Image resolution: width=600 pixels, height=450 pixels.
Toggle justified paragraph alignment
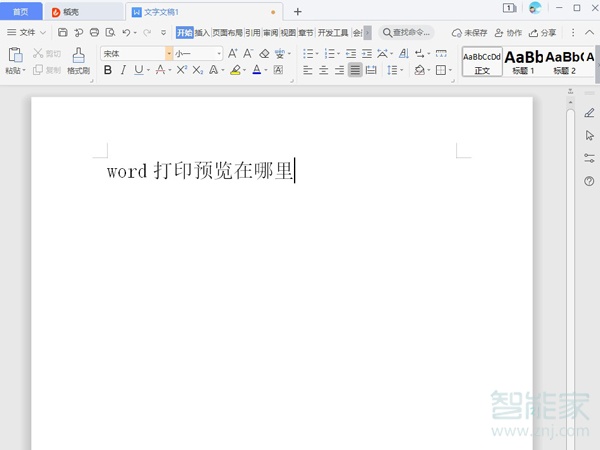pos(355,71)
